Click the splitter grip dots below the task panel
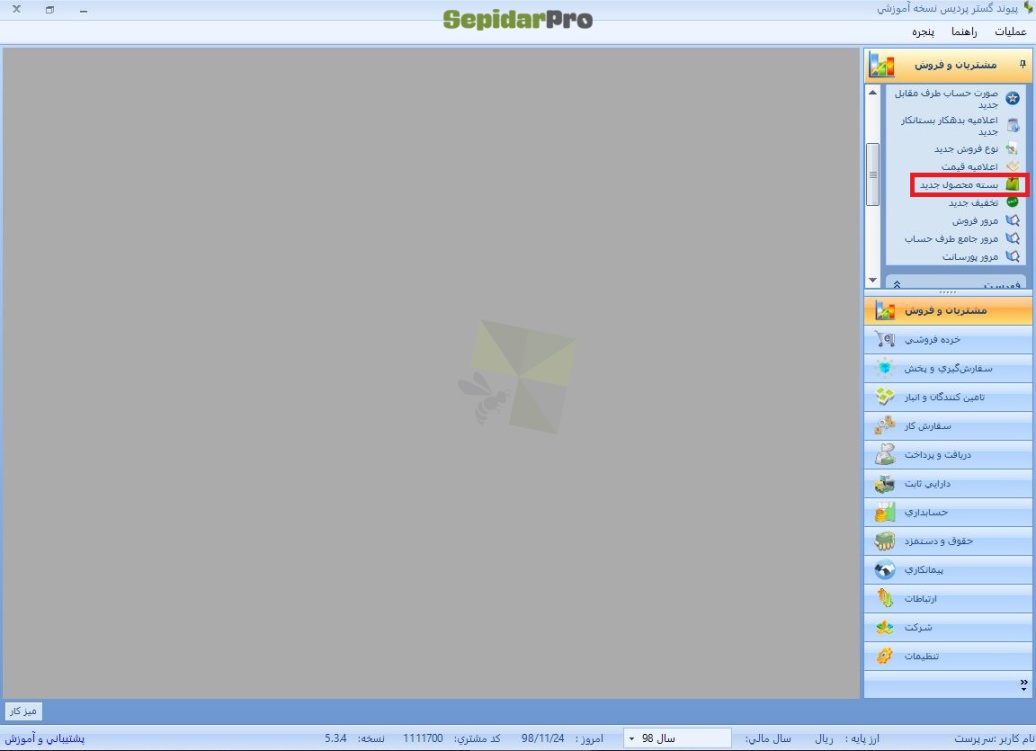 (x=947, y=292)
